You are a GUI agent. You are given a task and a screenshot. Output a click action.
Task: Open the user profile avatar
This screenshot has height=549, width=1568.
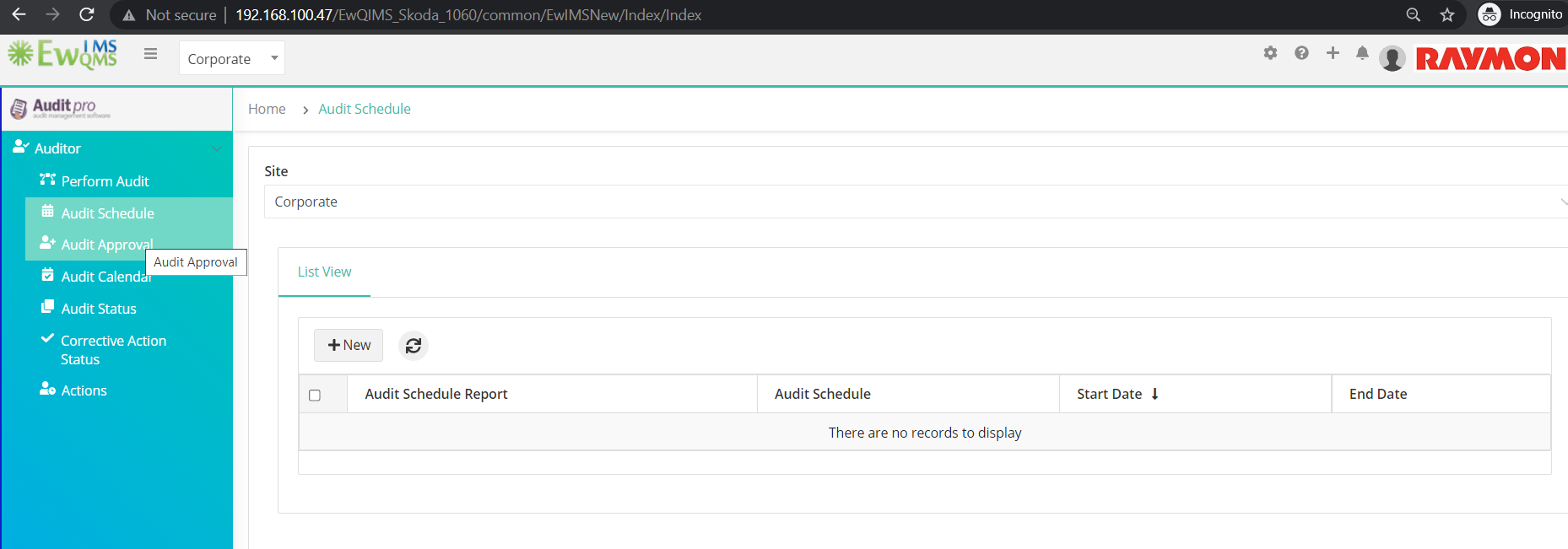click(x=1392, y=58)
